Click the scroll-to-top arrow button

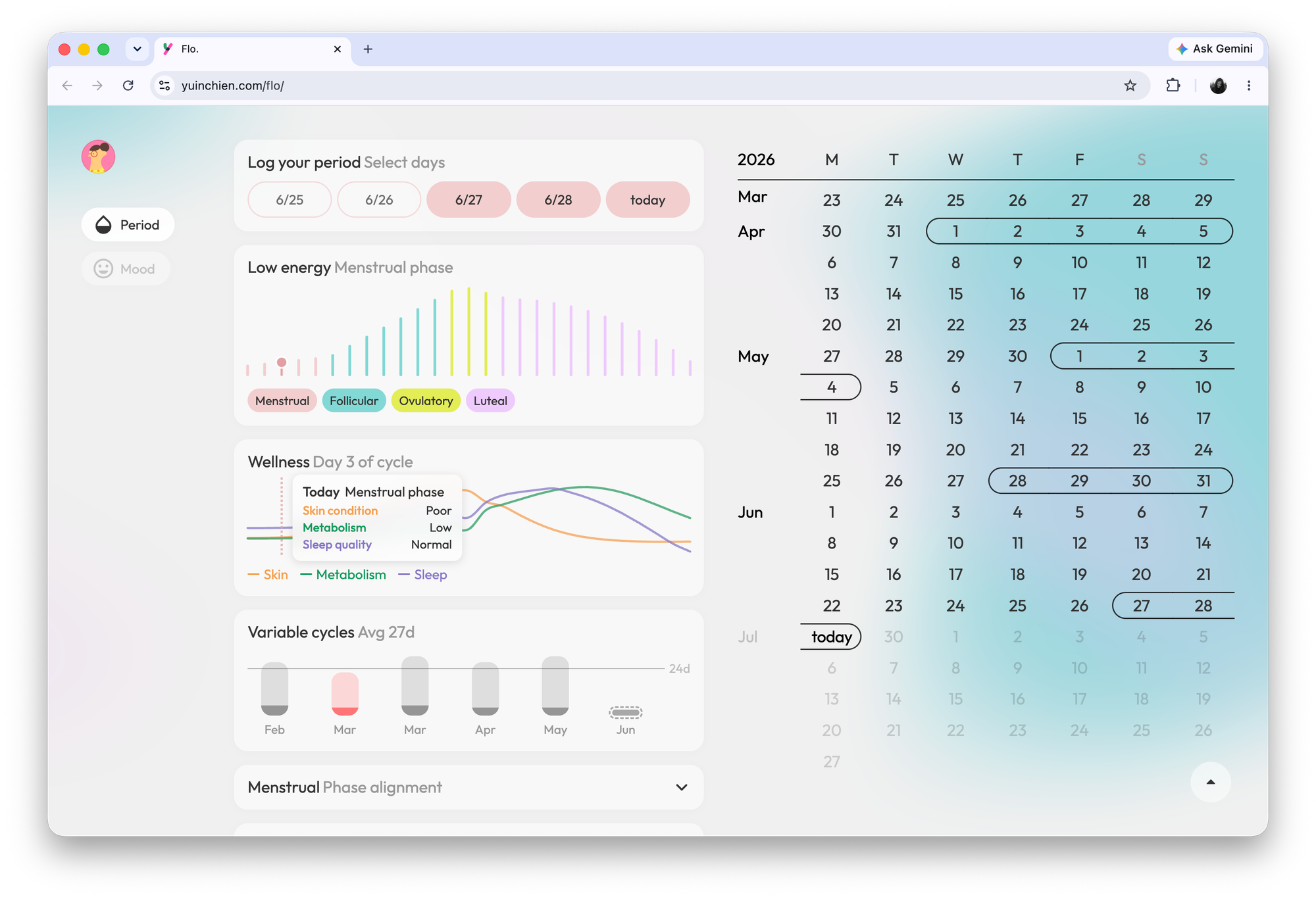click(1210, 782)
